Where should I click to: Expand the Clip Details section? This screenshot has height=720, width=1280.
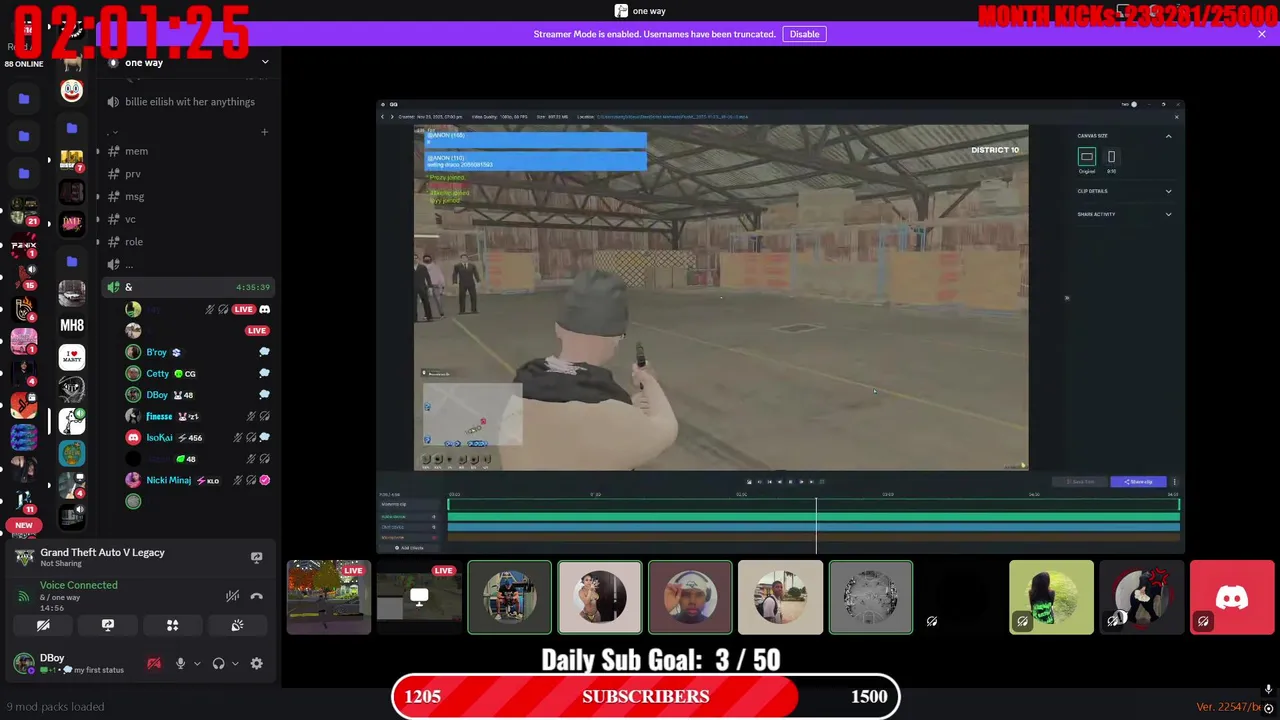[x=1168, y=191]
